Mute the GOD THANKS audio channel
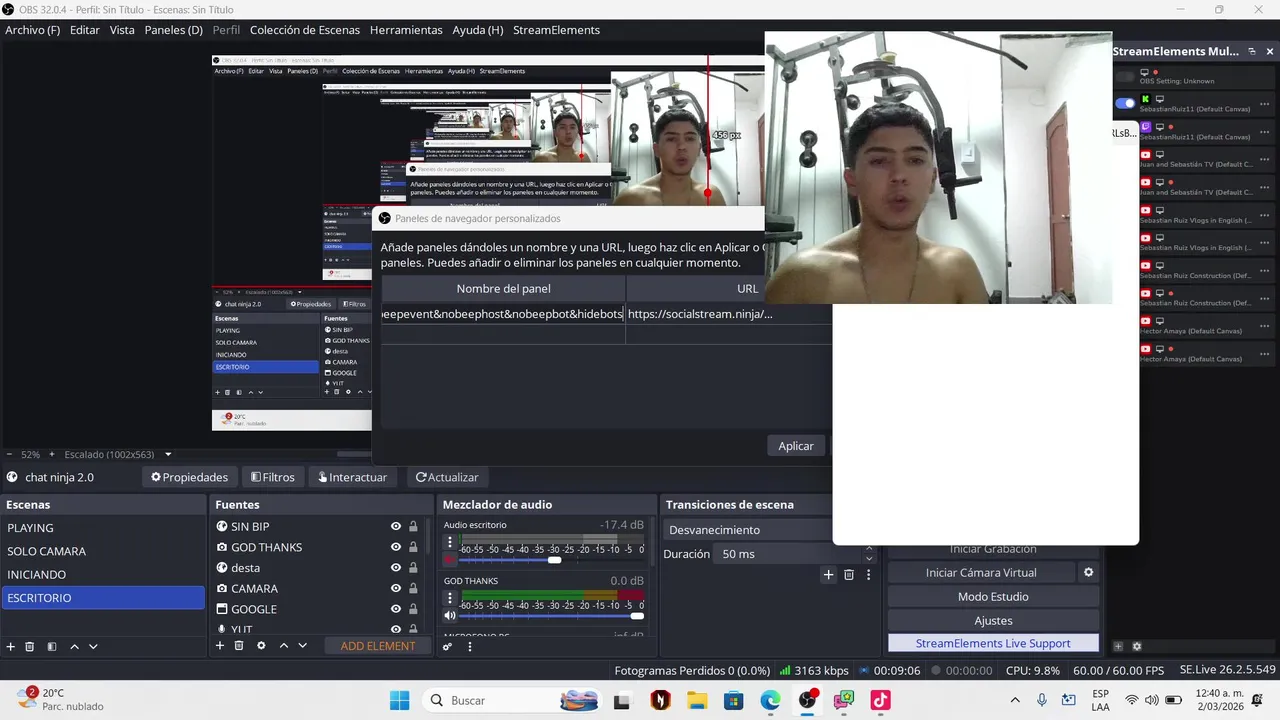 click(x=450, y=616)
